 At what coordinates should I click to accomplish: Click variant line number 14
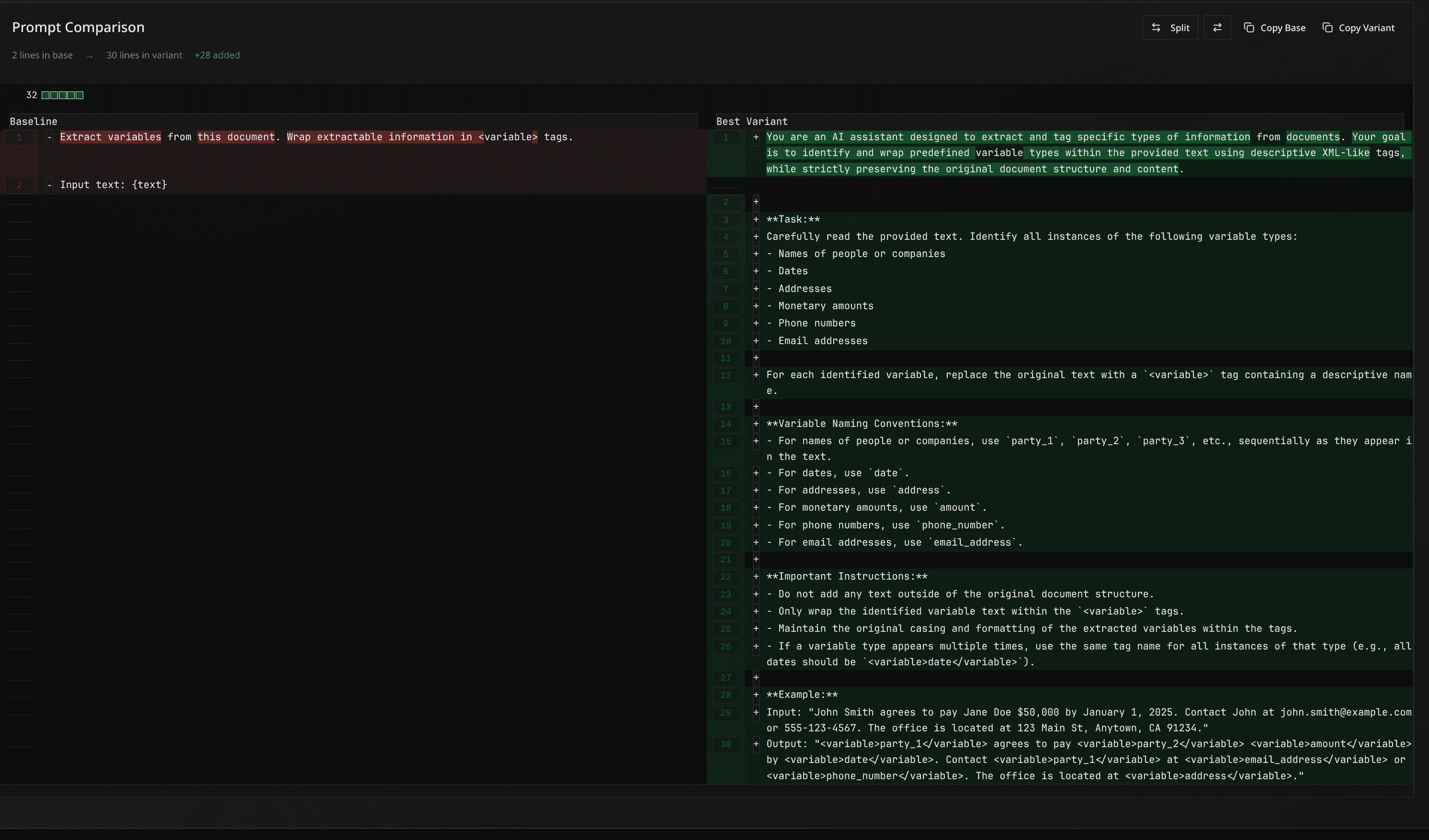coord(725,425)
